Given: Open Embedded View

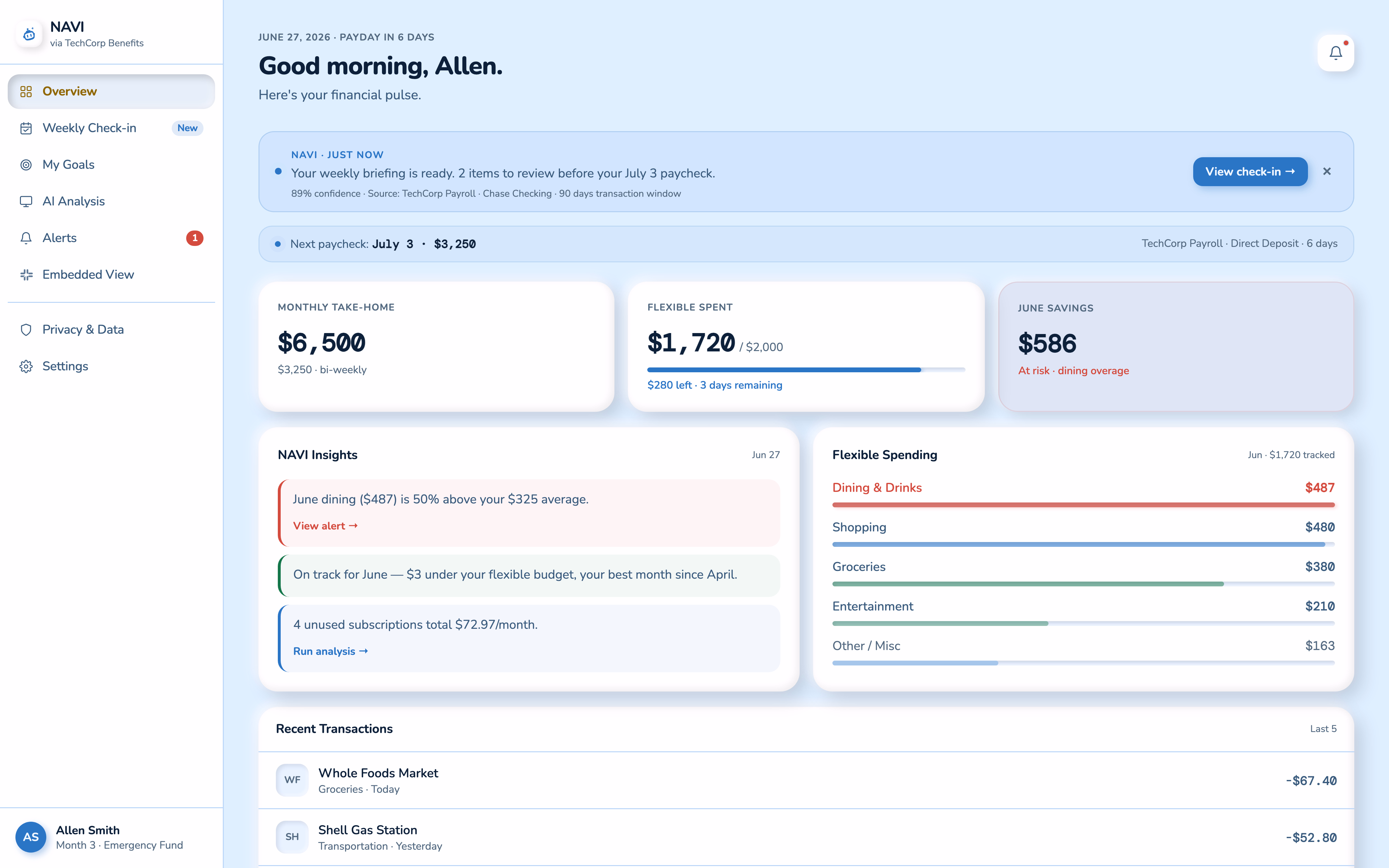Looking at the screenshot, I should pos(111,275).
